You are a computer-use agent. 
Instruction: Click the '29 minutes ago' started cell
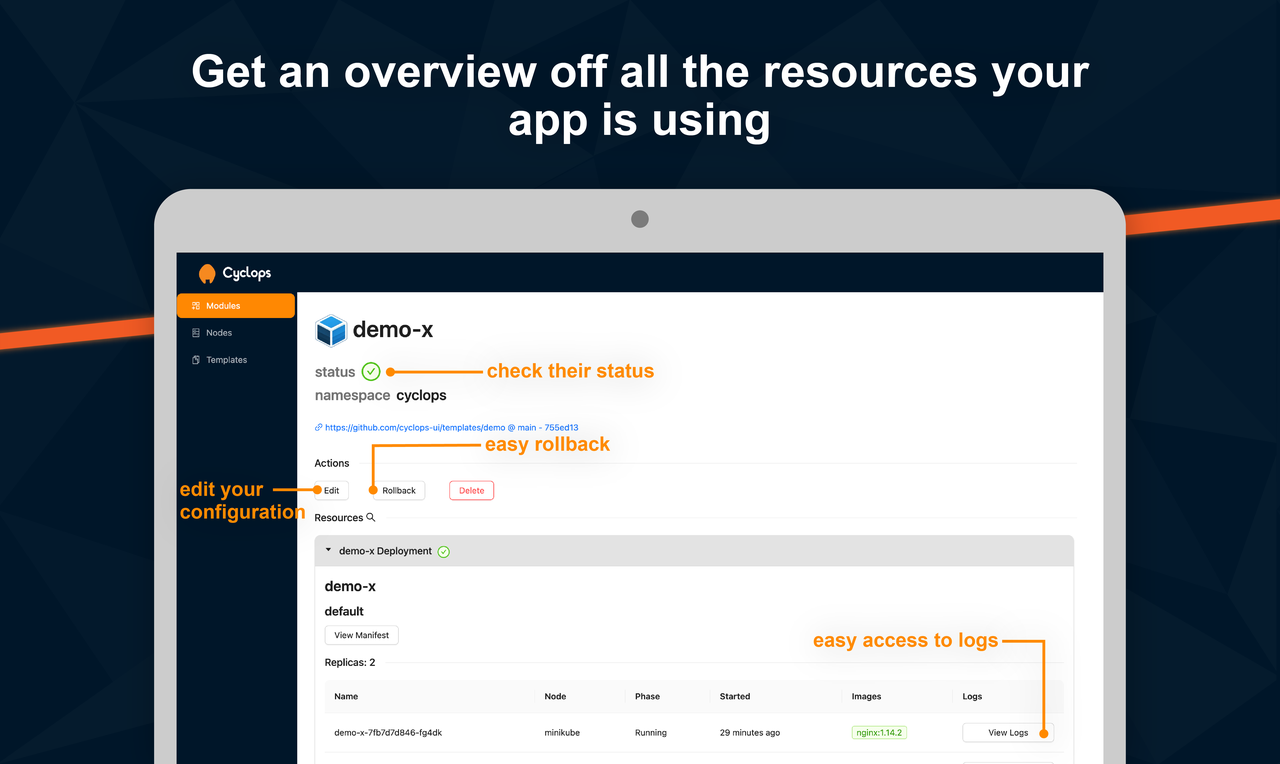(750, 733)
